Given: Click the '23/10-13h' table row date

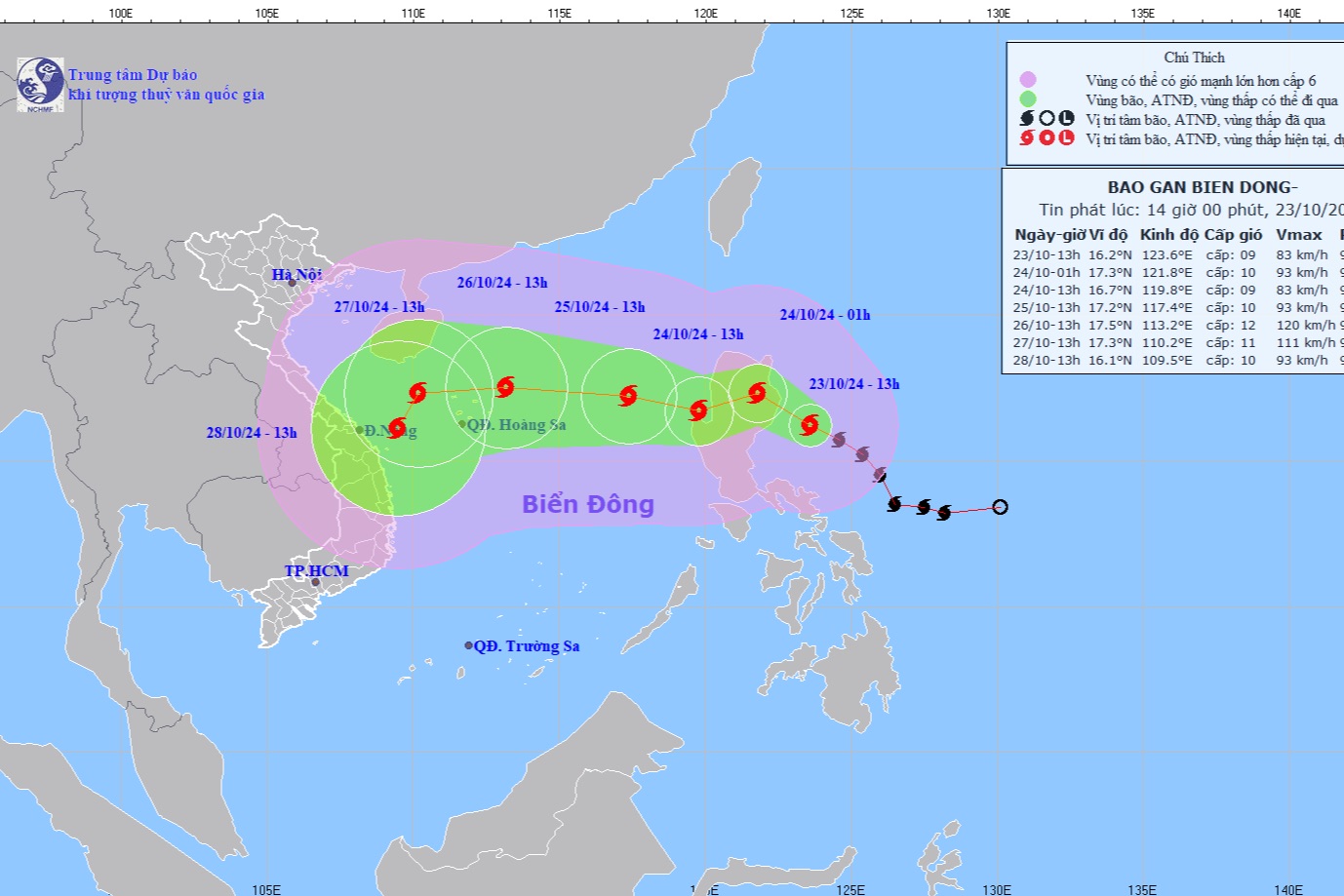Looking at the screenshot, I should click(x=1047, y=255).
